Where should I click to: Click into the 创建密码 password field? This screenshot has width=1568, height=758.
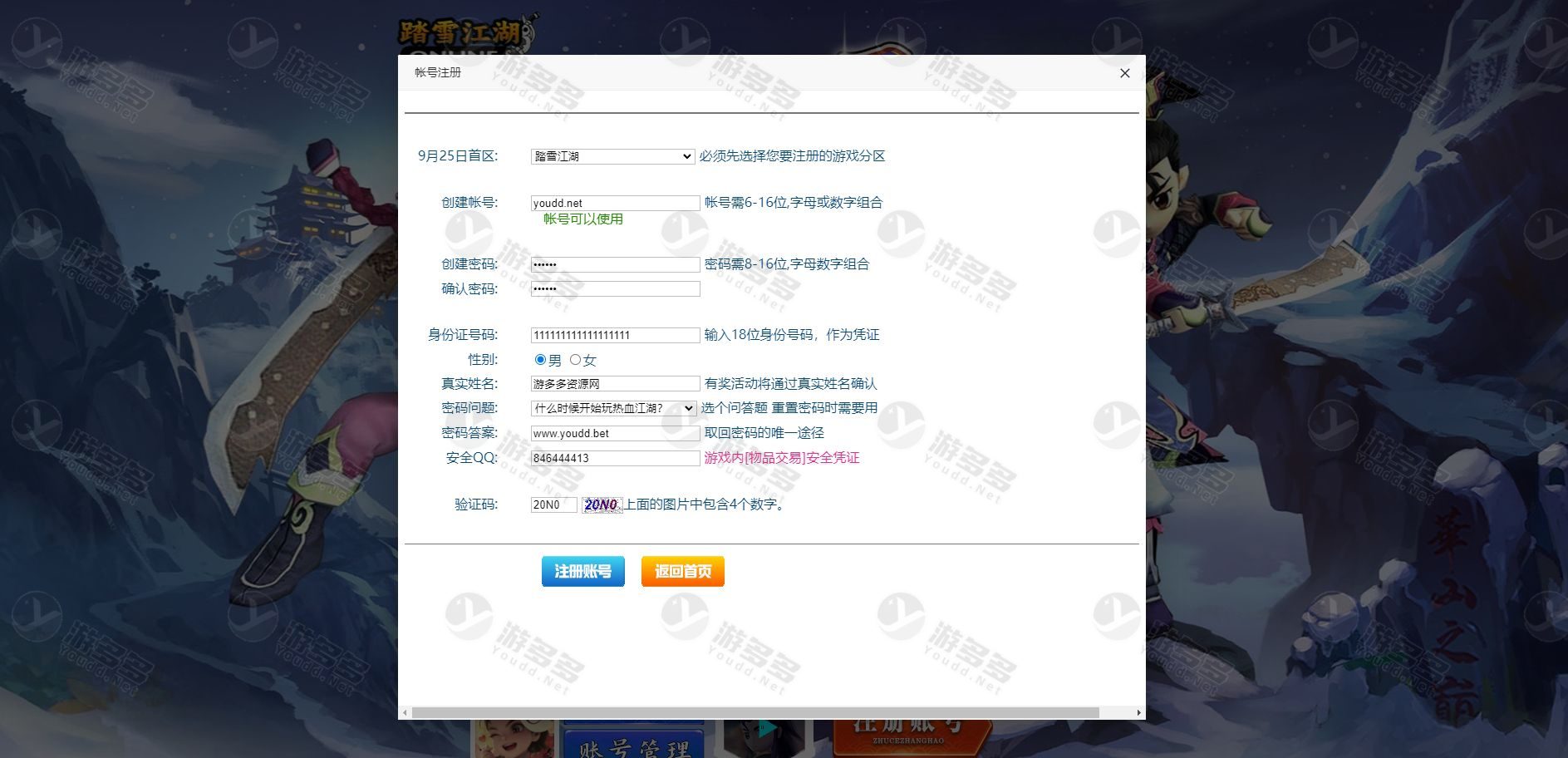coord(615,264)
